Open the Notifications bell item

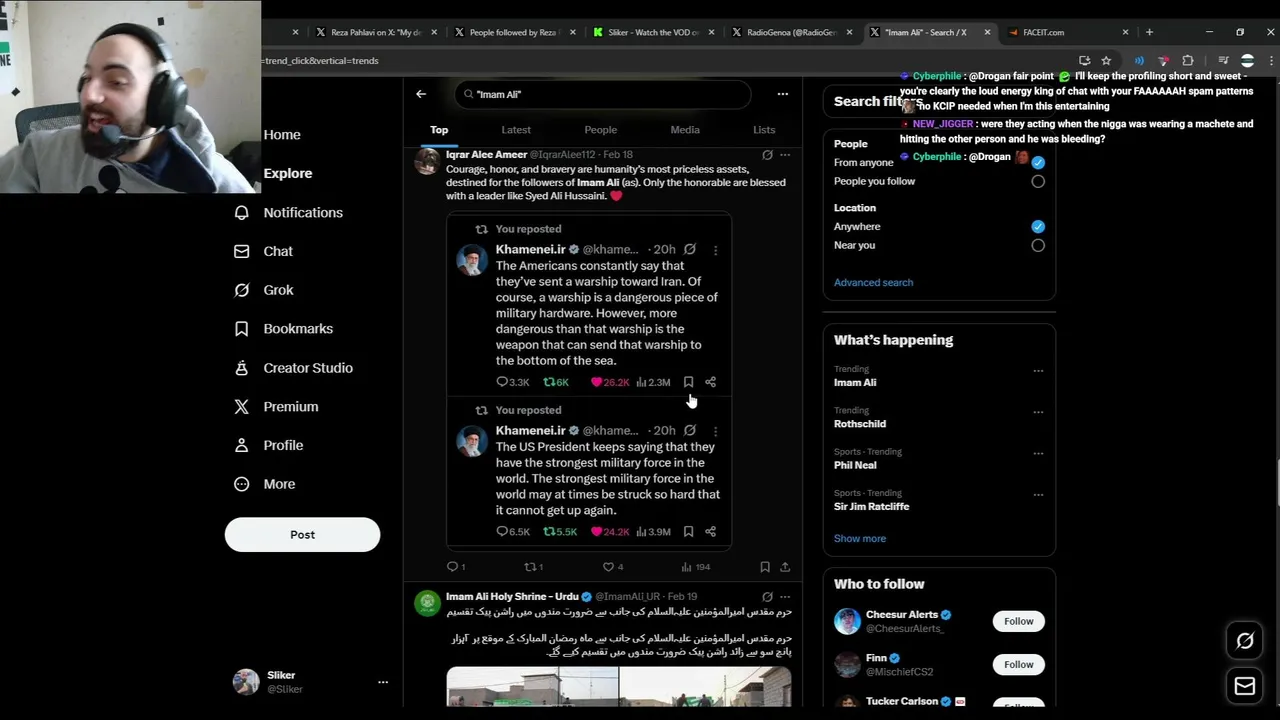(x=288, y=212)
